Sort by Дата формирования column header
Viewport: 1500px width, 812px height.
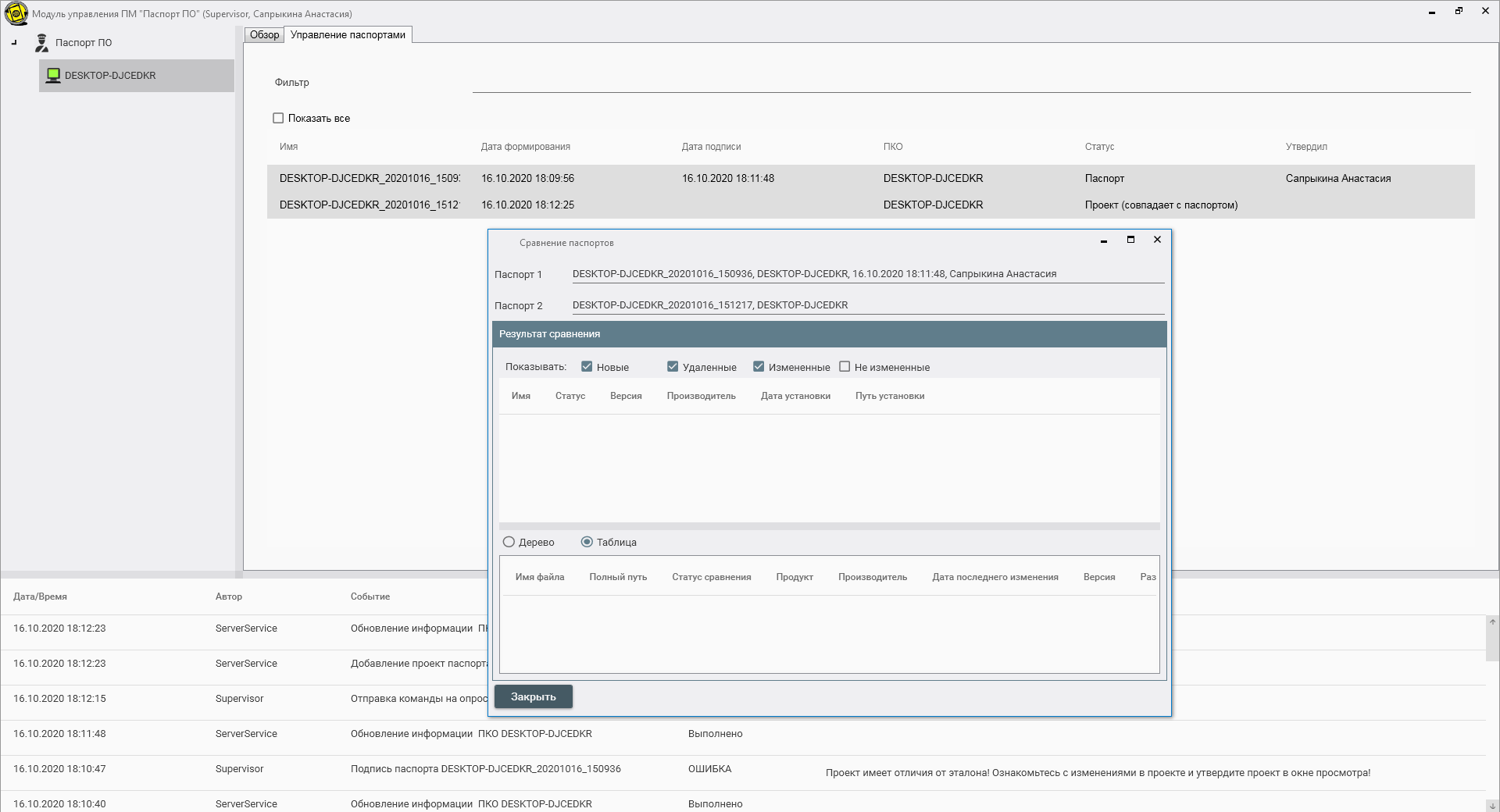(x=525, y=147)
